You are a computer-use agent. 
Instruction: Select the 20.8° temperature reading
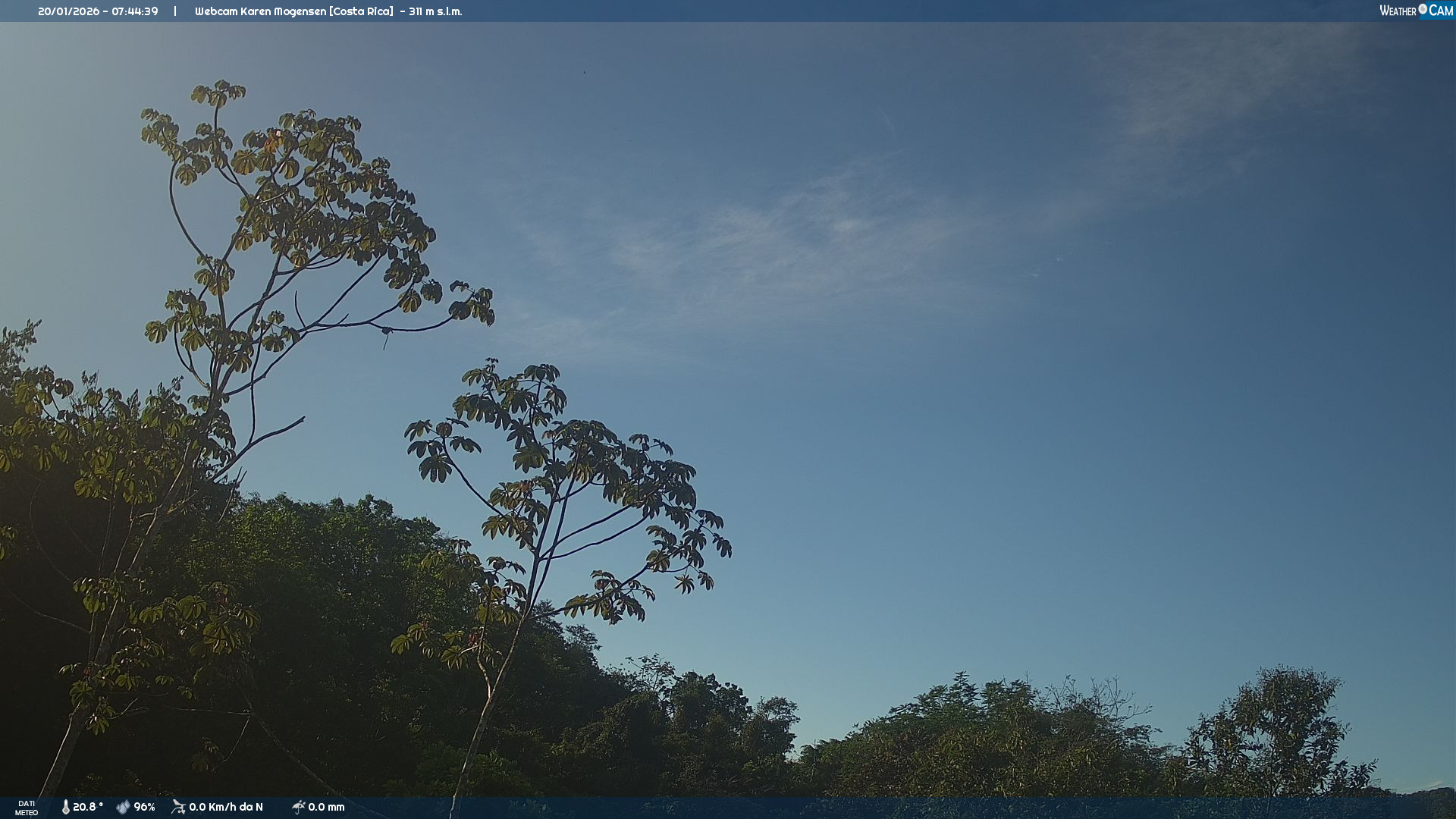pos(87,807)
